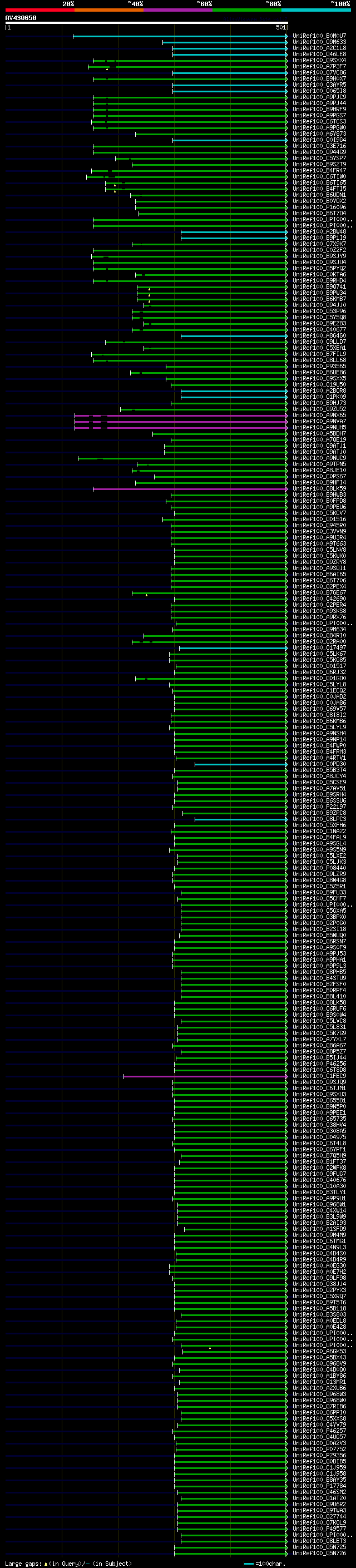This screenshot has width=356, height=1568.
Task: Select the UniRef100_Q7VC86 label
Action: [x=319, y=72]
